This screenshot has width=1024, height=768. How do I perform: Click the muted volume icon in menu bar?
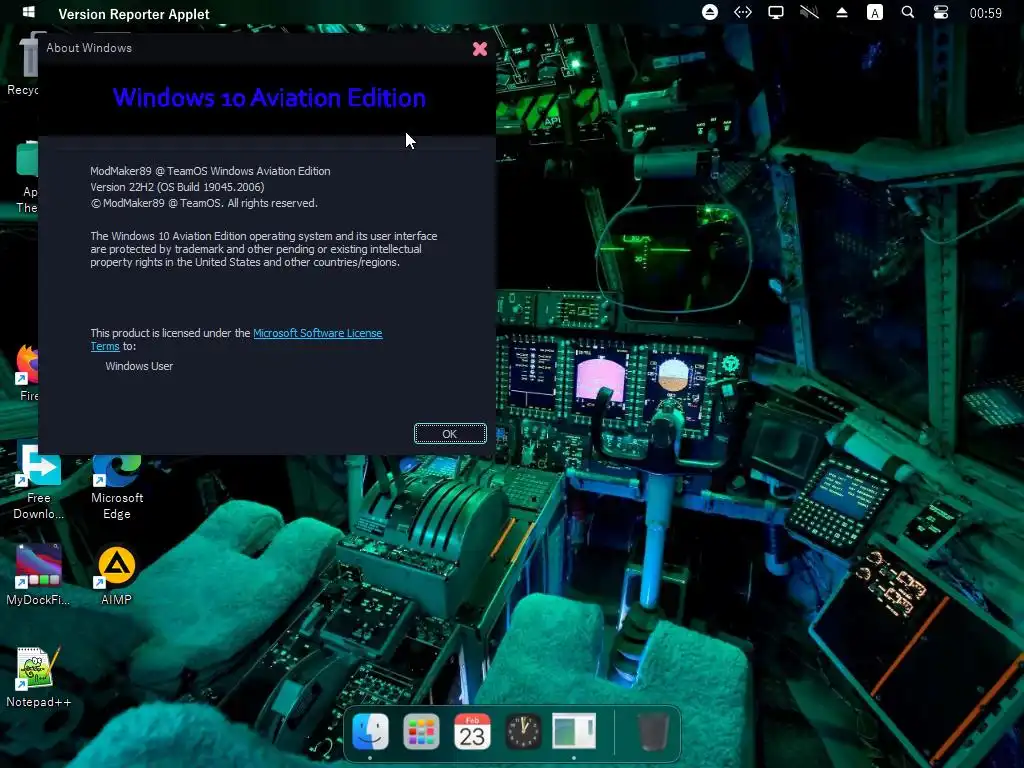pyautogui.click(x=809, y=12)
